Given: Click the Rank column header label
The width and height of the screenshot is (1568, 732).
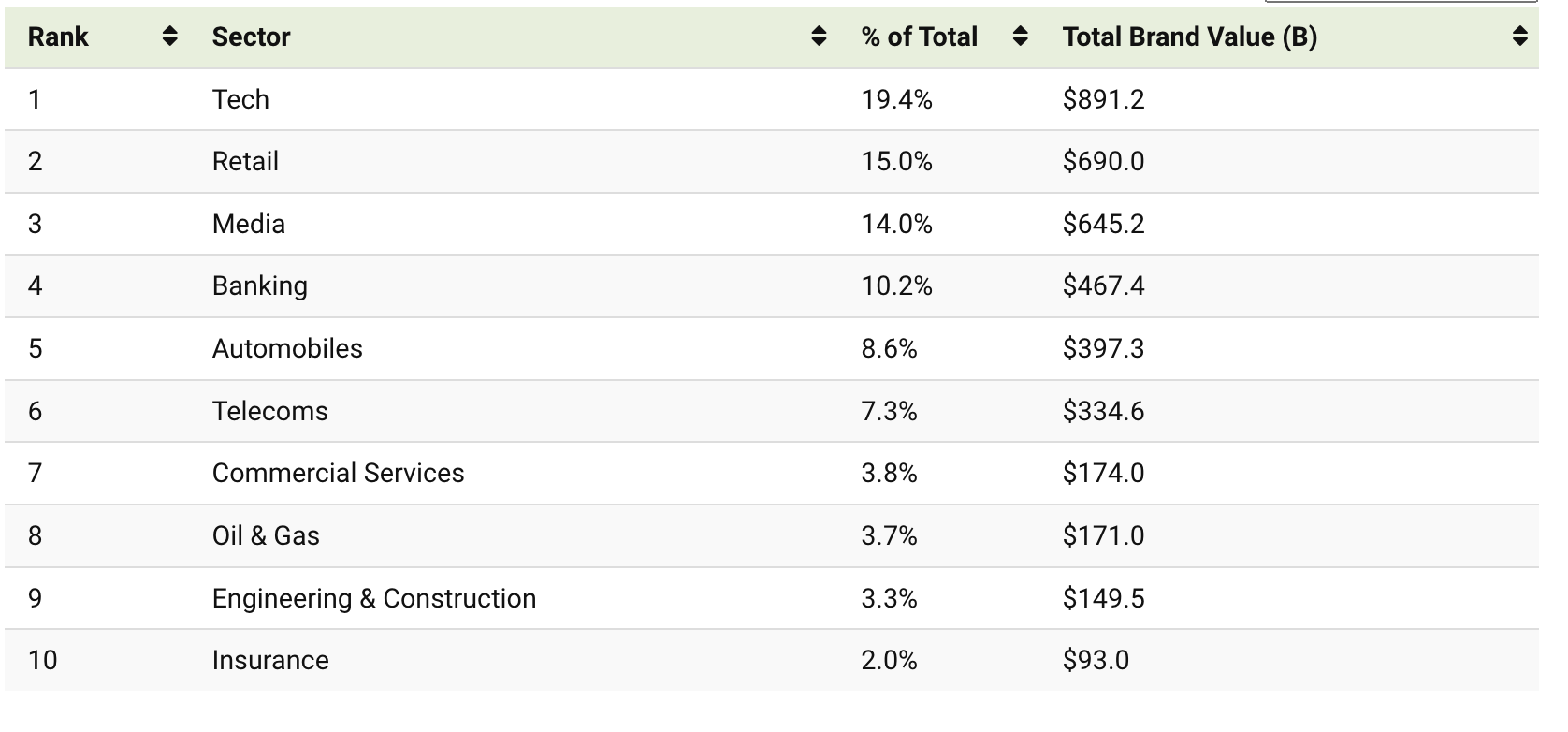Looking at the screenshot, I should (x=58, y=37).
